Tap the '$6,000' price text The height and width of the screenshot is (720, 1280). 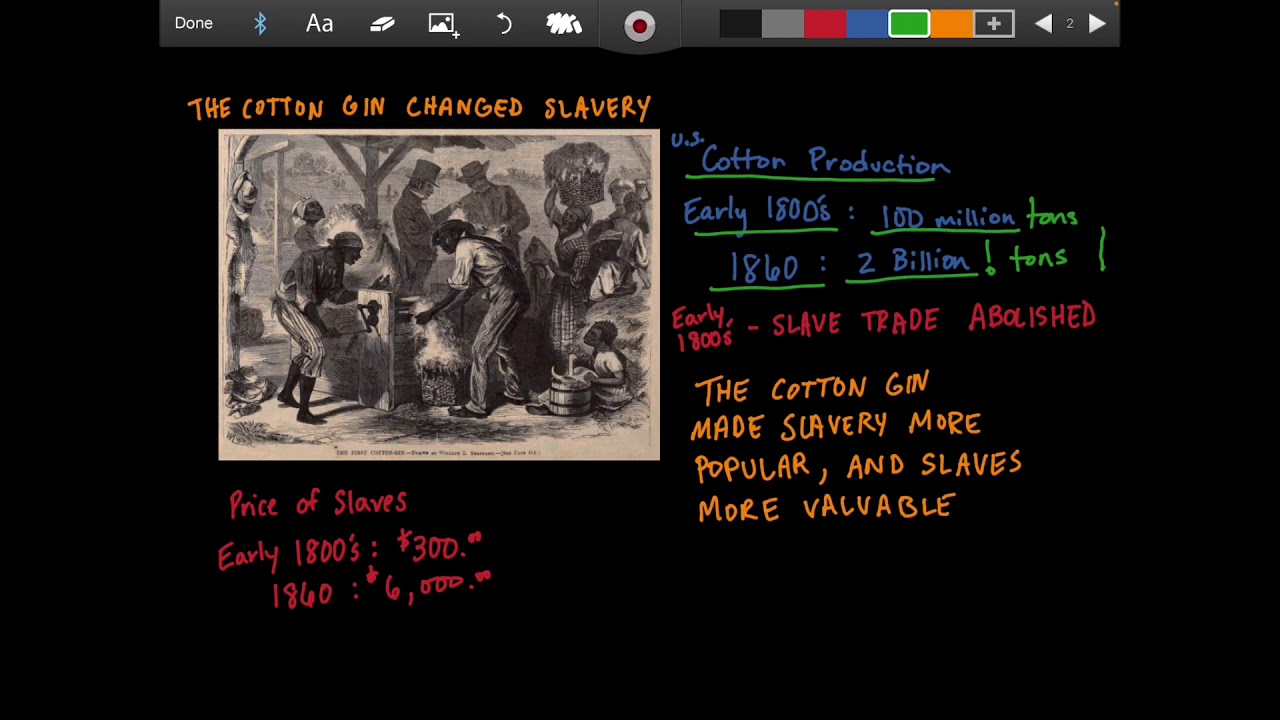click(430, 584)
